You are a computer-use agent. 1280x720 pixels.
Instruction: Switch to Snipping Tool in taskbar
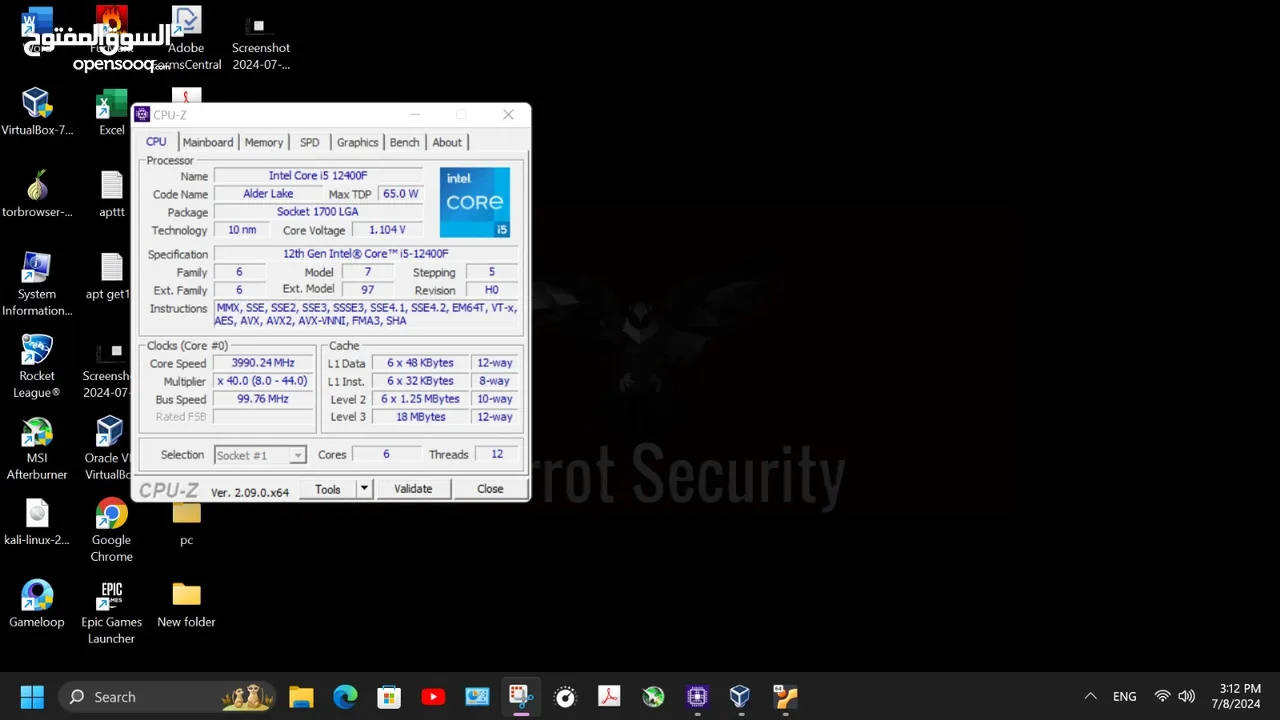click(x=521, y=696)
